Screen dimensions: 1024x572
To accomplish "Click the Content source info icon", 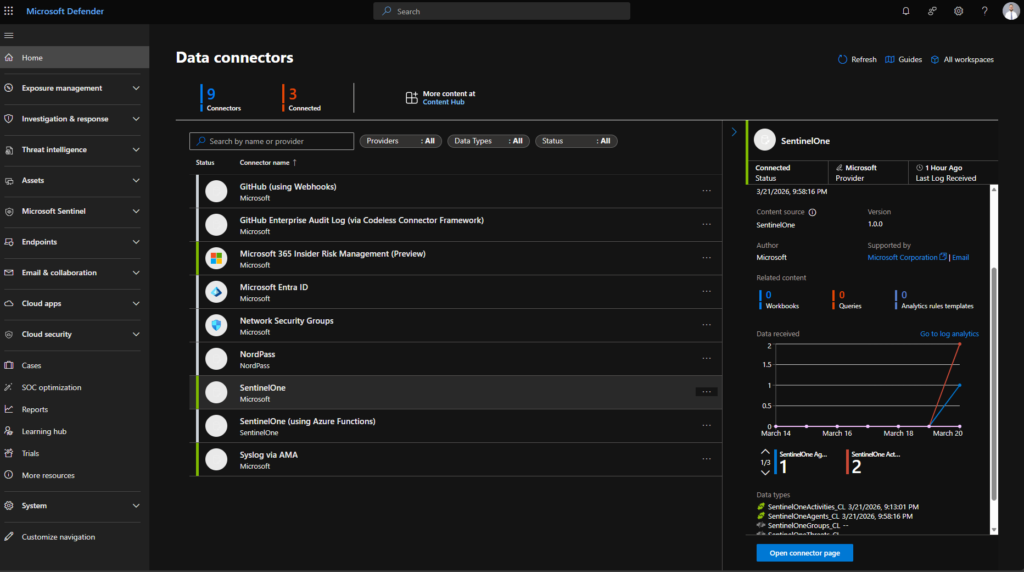I will [812, 212].
